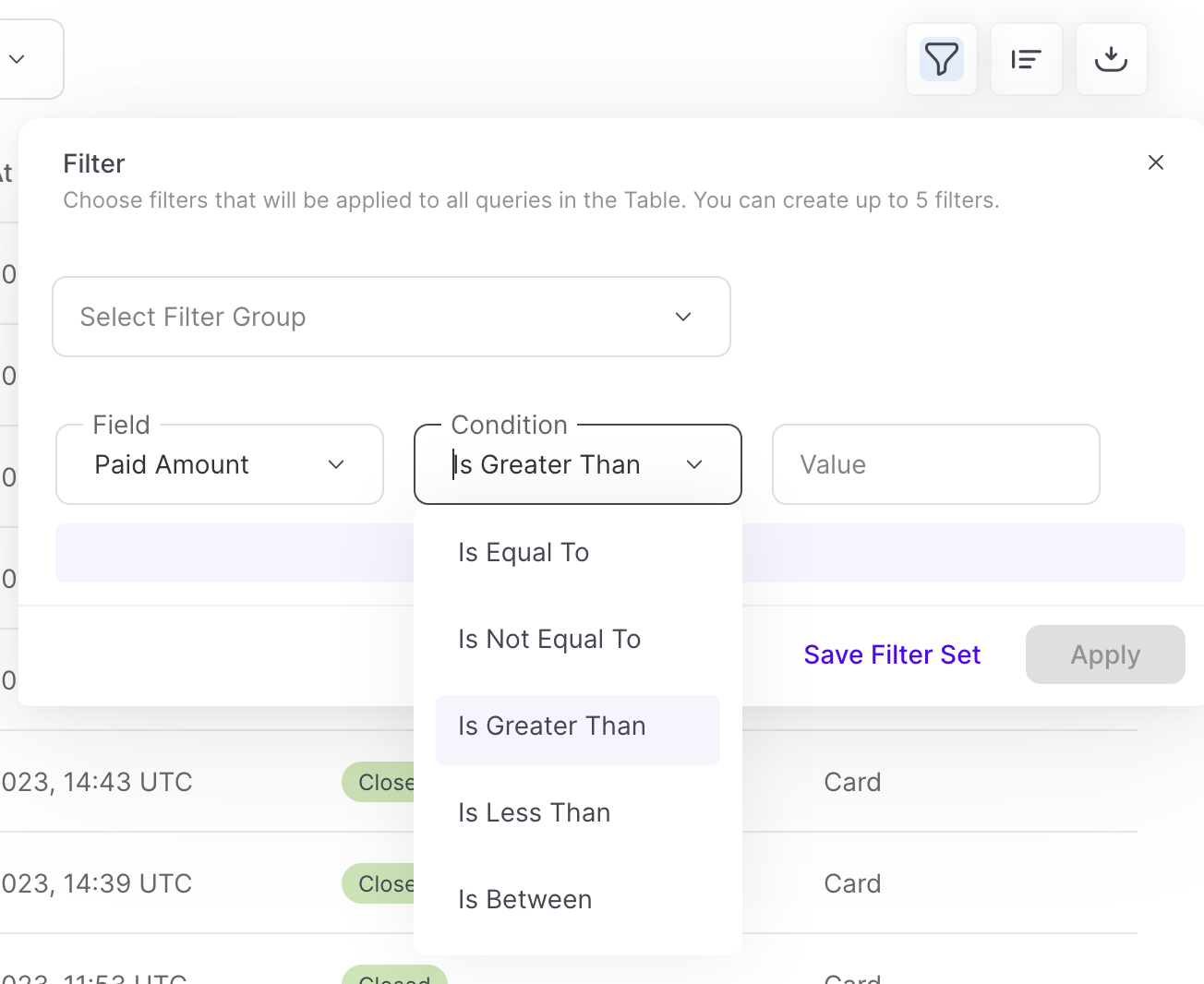Open the sort lines icon button
The image size is (1204, 984).
click(1026, 60)
